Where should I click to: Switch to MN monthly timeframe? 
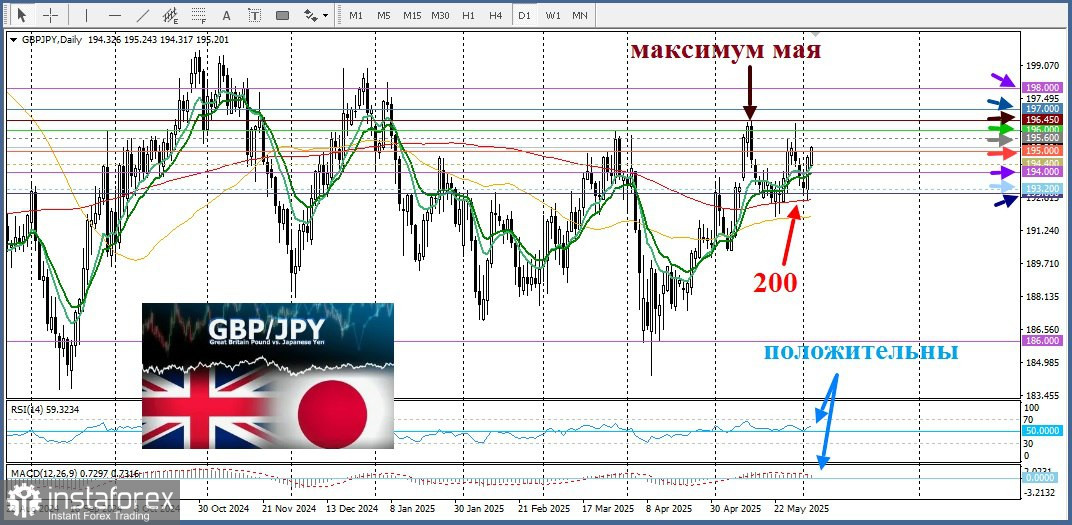(x=580, y=14)
